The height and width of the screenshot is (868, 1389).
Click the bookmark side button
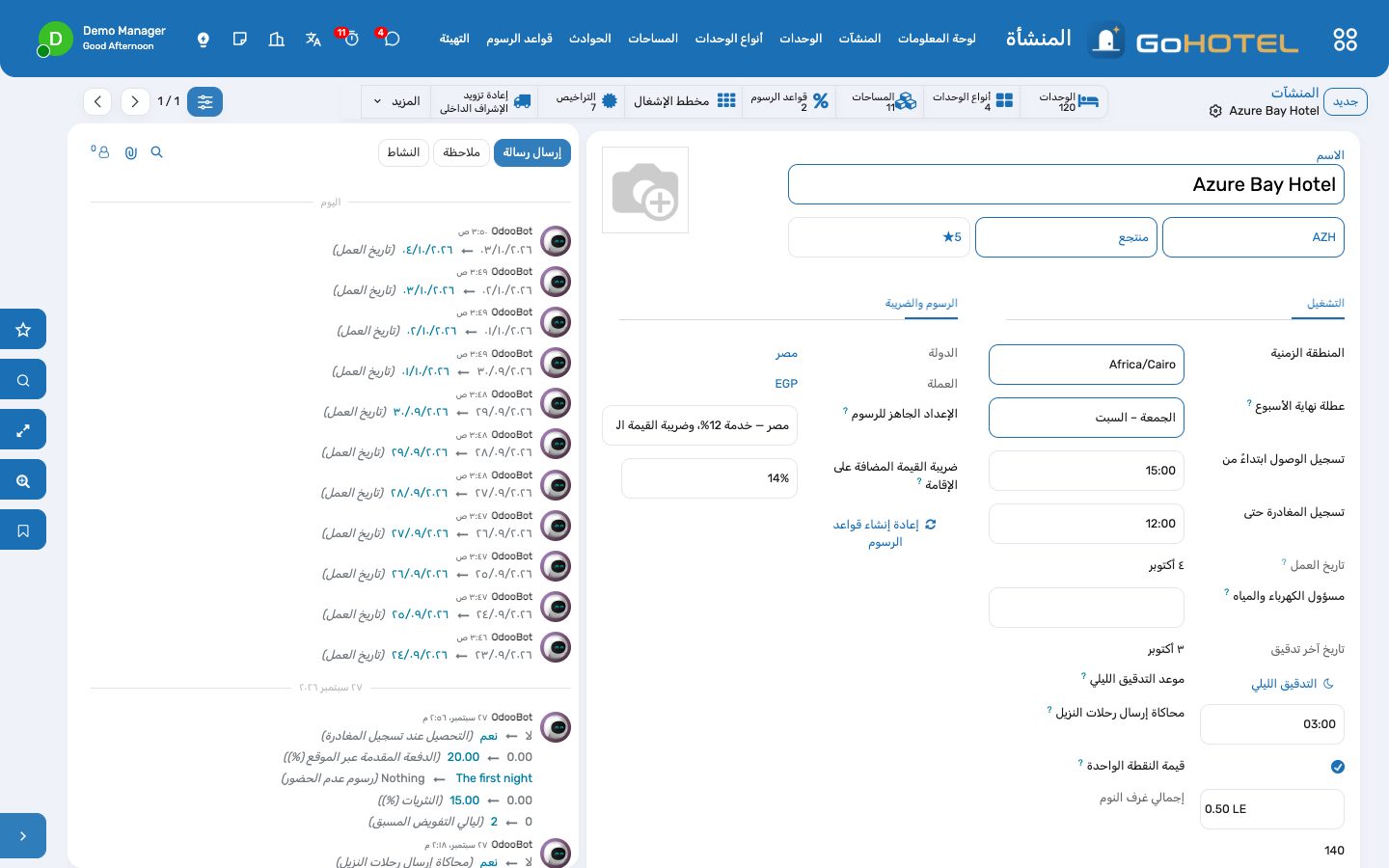point(23,530)
